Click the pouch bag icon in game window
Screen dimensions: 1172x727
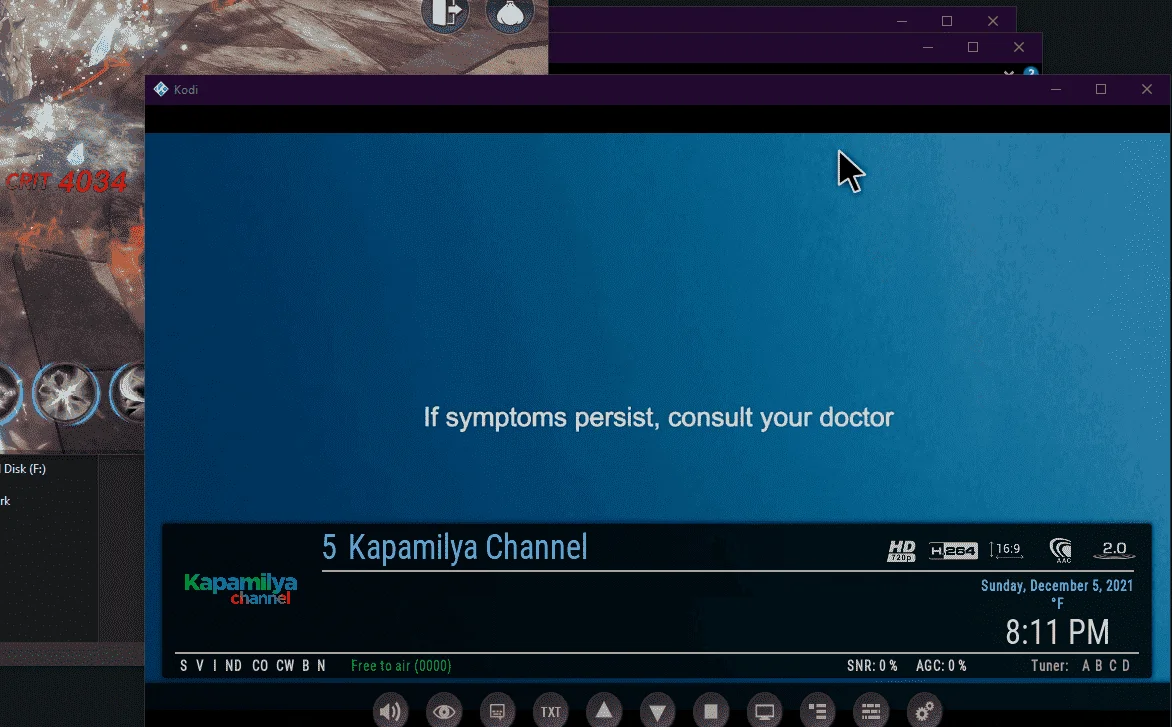510,13
